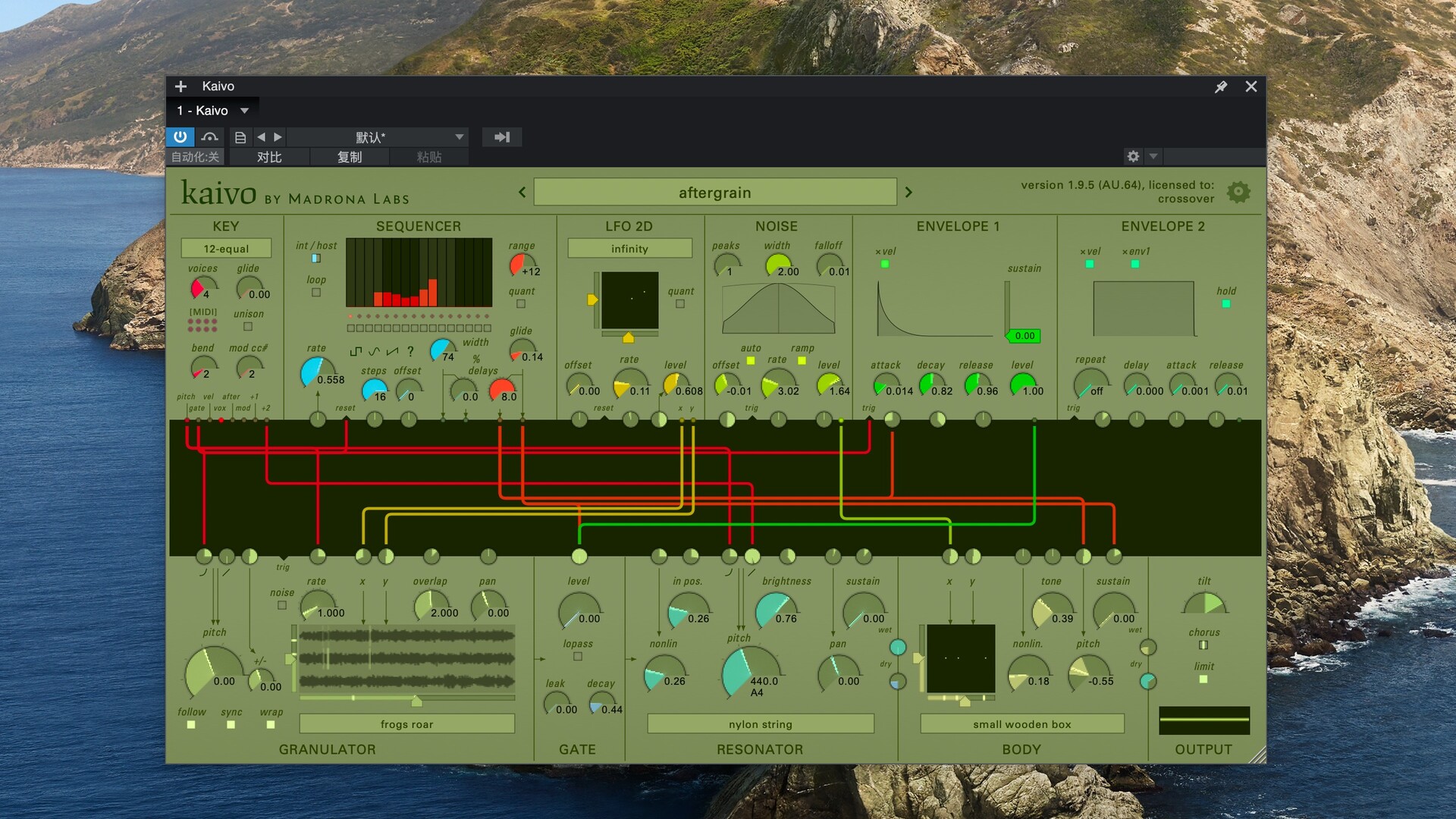1456x819 pixels.
Task: Click the gate decay knob 0.44
Action: (602, 702)
